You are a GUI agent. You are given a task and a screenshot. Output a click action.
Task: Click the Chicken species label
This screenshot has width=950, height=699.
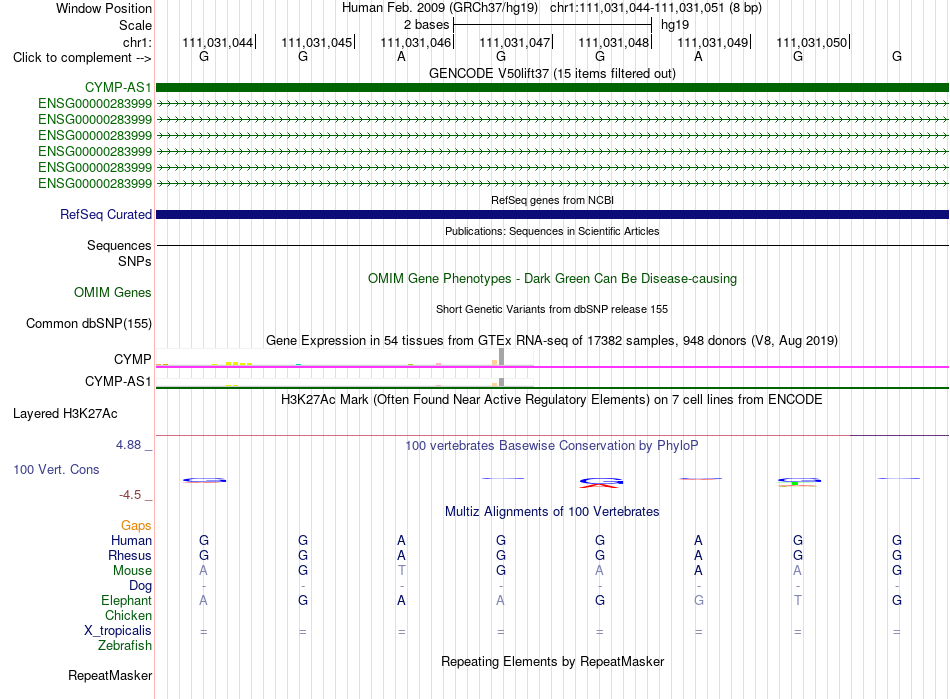click(128, 615)
